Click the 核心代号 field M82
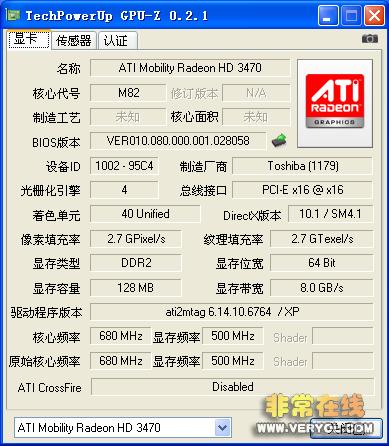 point(128,93)
